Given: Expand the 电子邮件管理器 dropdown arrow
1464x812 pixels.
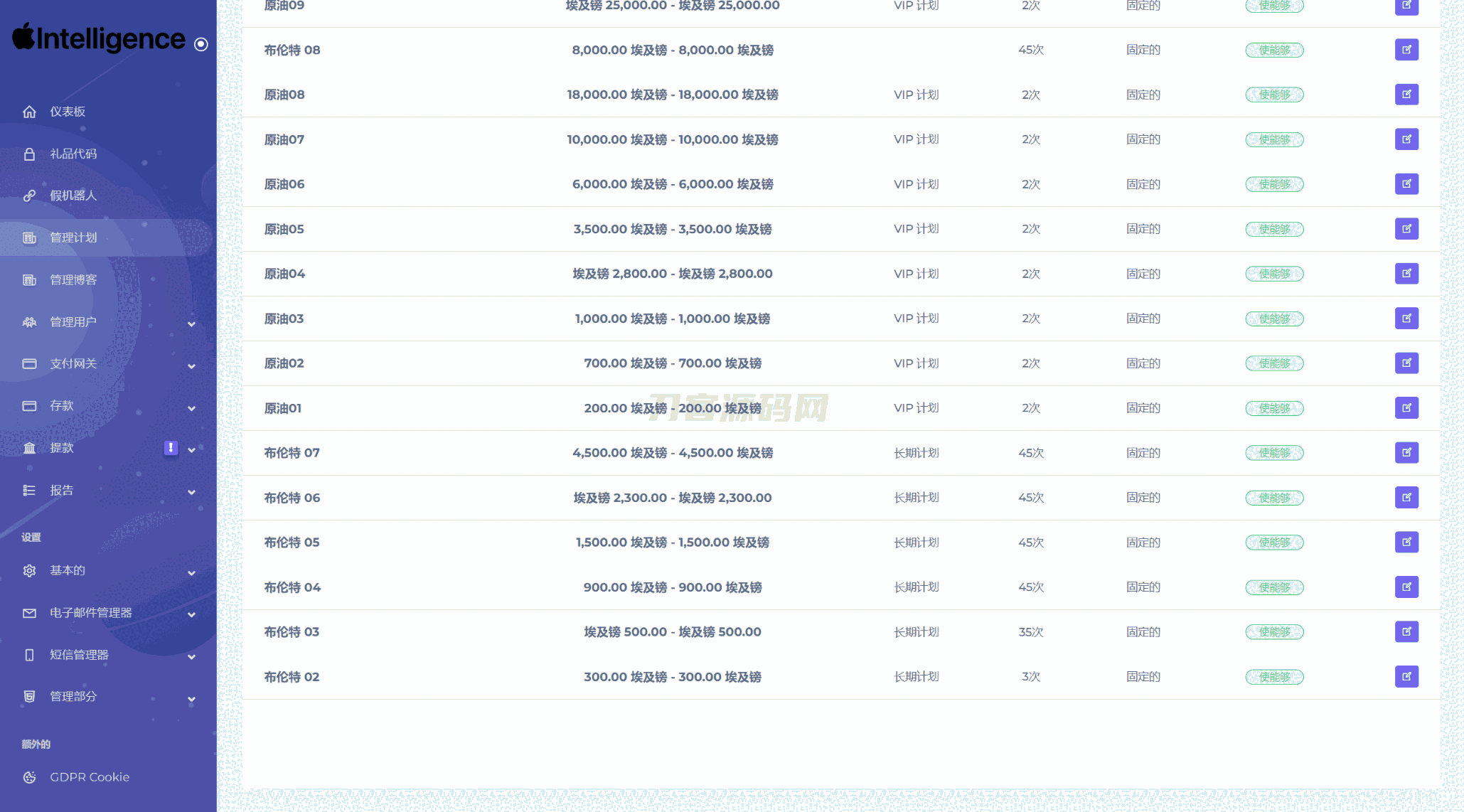Looking at the screenshot, I should pyautogui.click(x=191, y=614).
